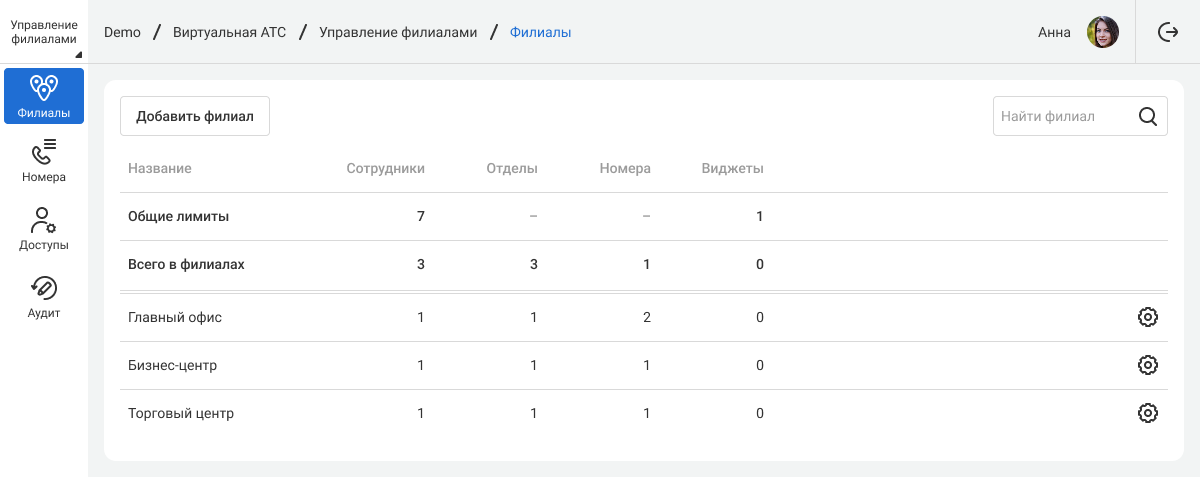This screenshot has height=477, width=1200.
Task: Click Anna's profile avatar
Action: (x=1103, y=32)
